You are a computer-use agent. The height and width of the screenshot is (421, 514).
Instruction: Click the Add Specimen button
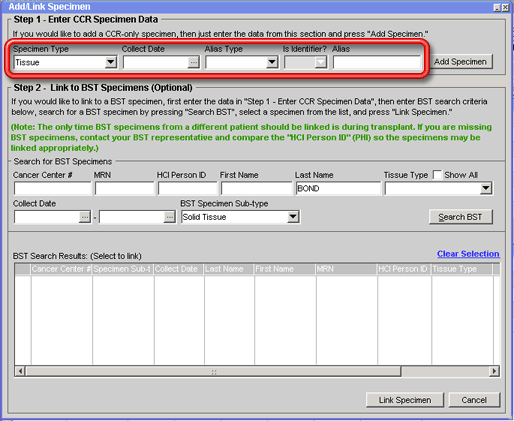(460, 62)
